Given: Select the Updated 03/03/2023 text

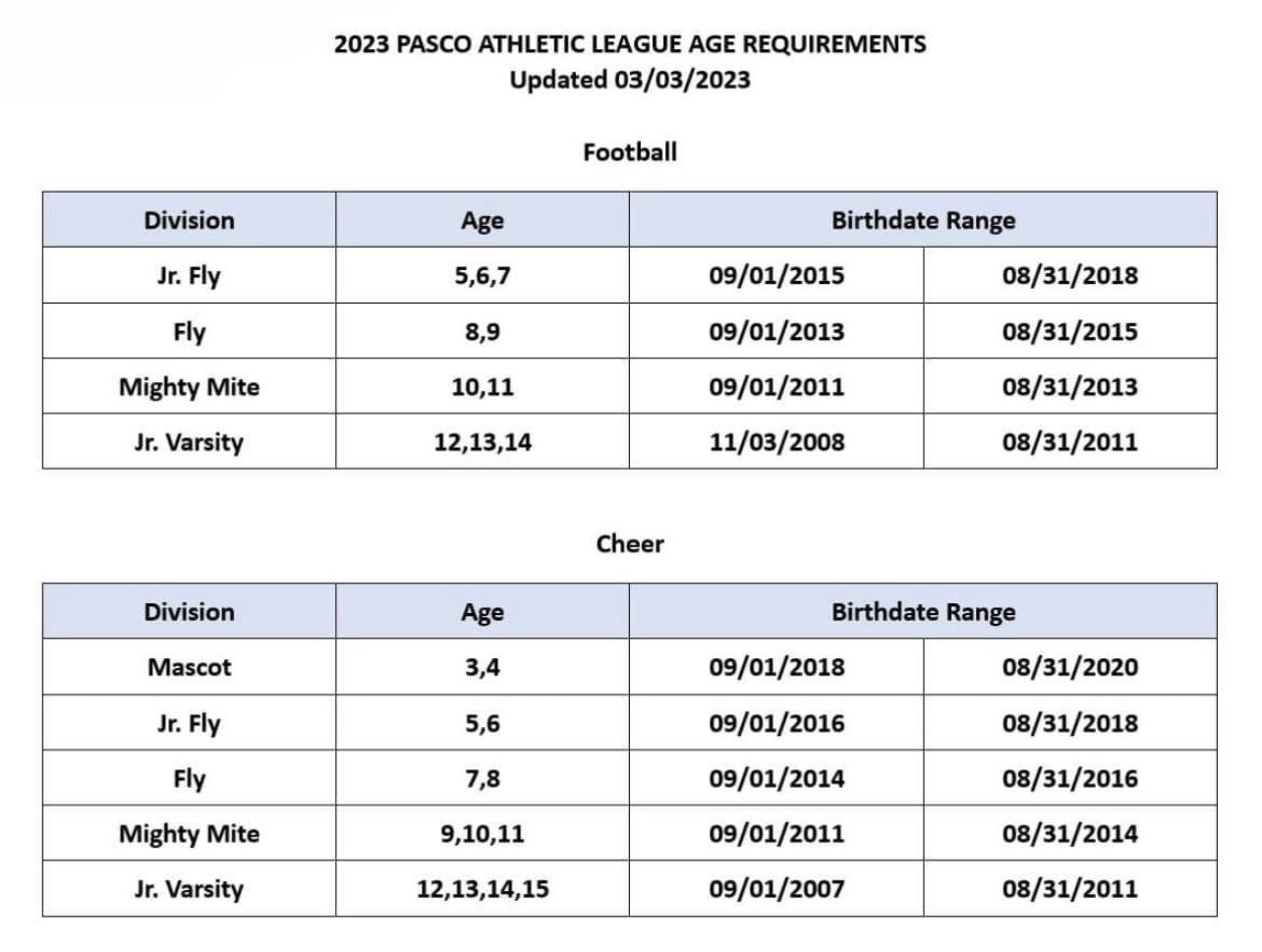Looking at the screenshot, I should (630, 80).
